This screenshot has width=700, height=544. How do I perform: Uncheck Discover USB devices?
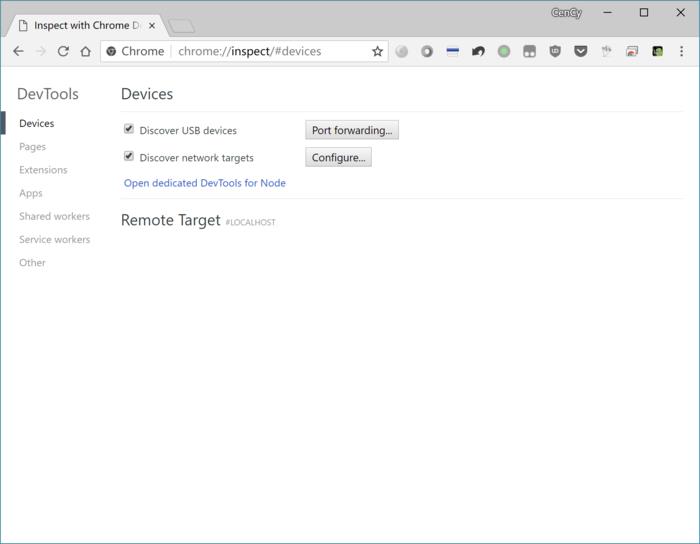129,129
